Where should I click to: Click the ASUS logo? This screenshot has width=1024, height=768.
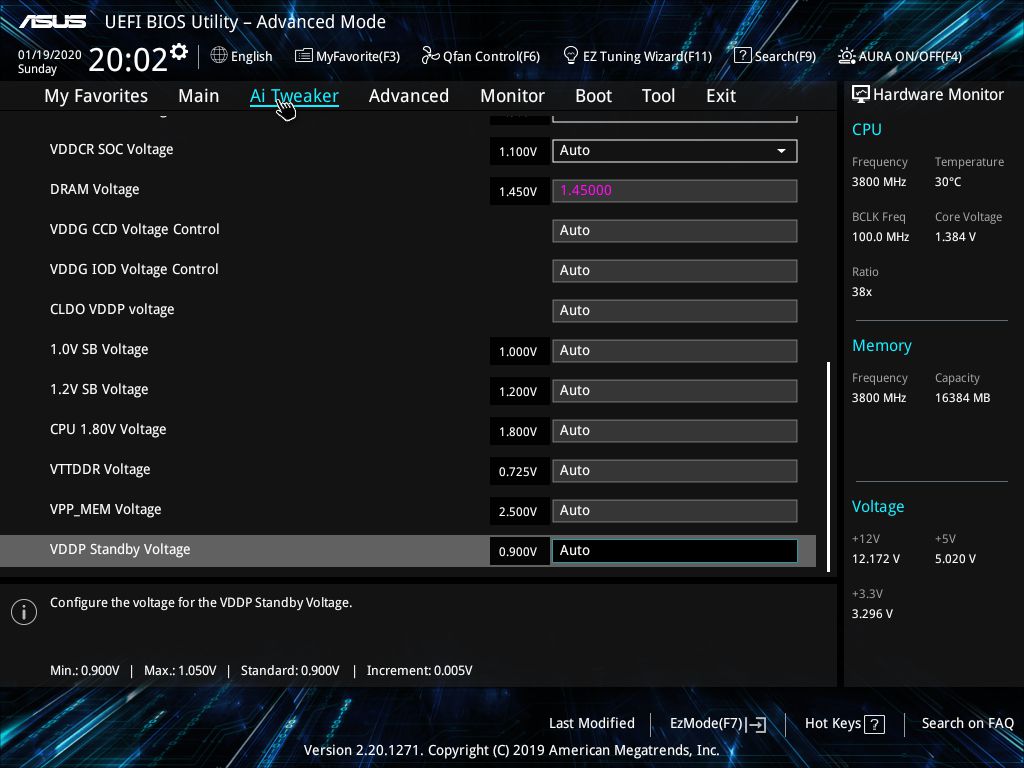[52, 22]
